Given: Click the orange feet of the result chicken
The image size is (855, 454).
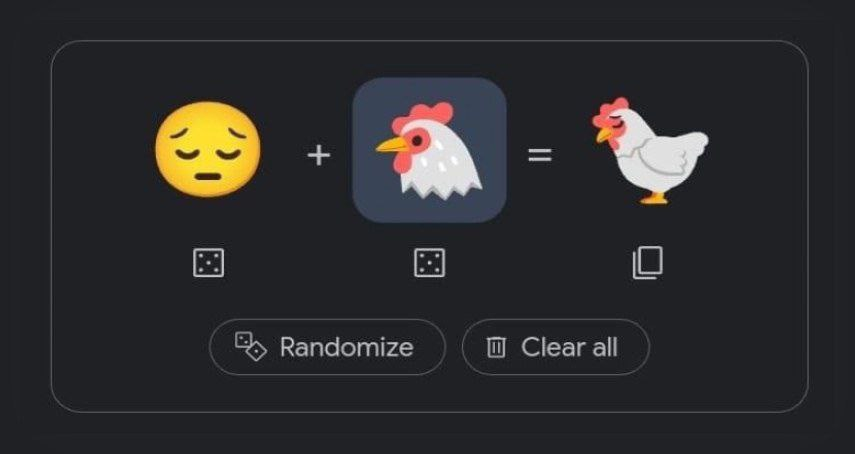Looking at the screenshot, I should point(652,197).
